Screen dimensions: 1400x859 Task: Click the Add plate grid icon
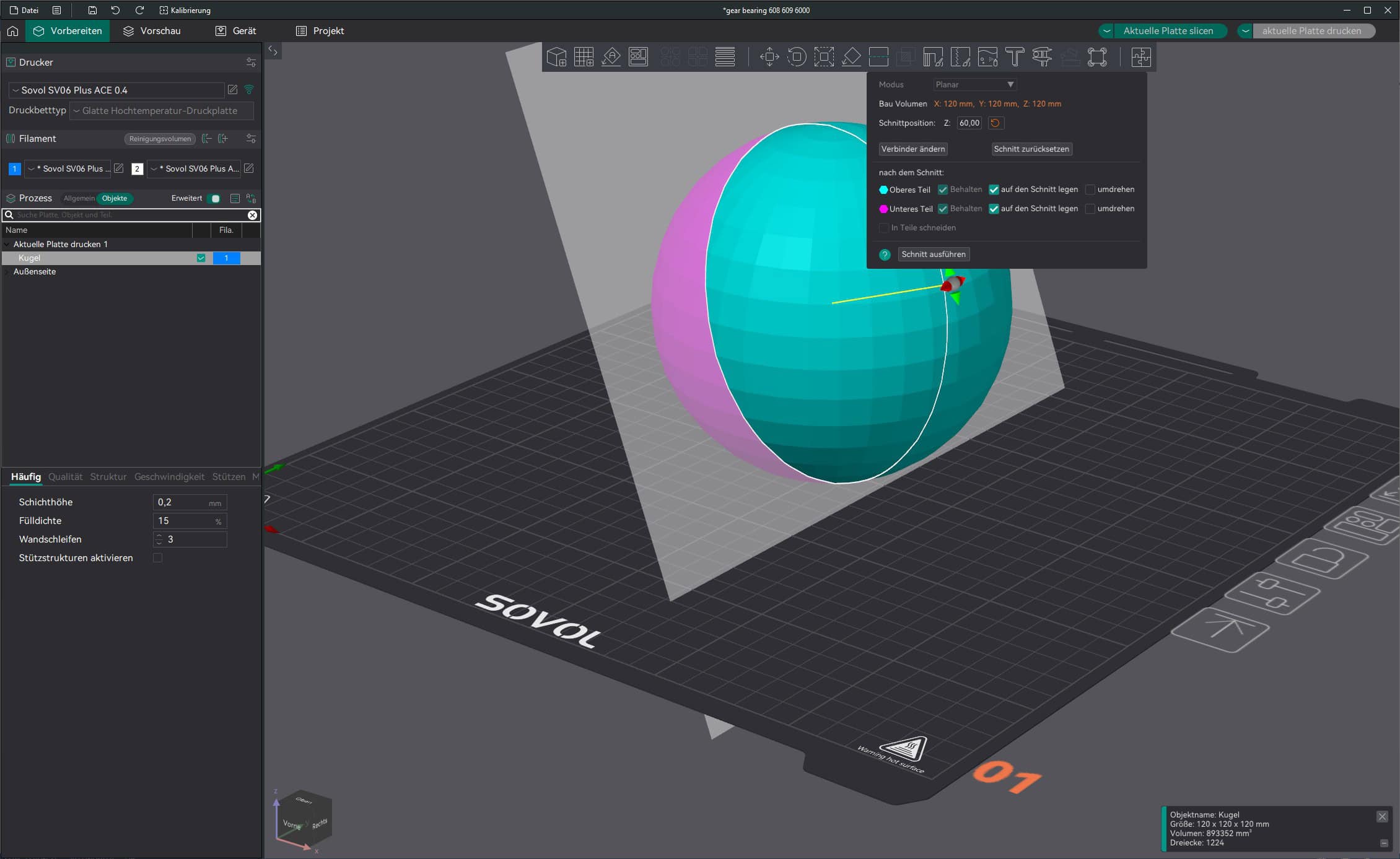584,57
